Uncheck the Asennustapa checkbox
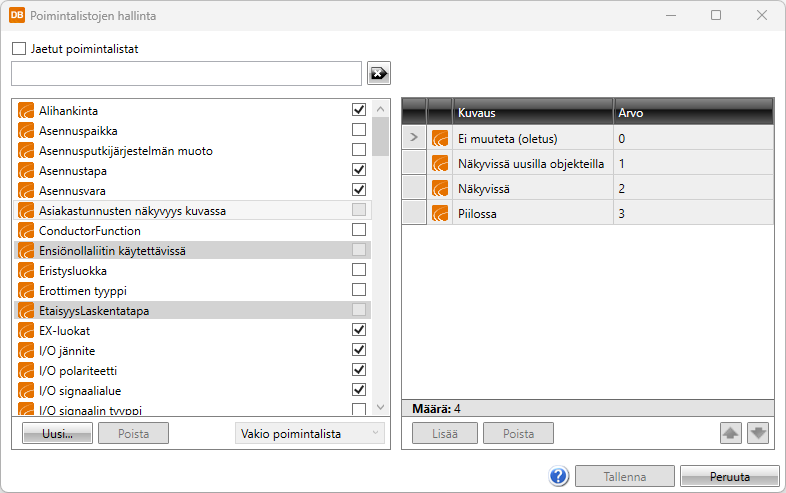This screenshot has height=493, width=786. coord(359,170)
